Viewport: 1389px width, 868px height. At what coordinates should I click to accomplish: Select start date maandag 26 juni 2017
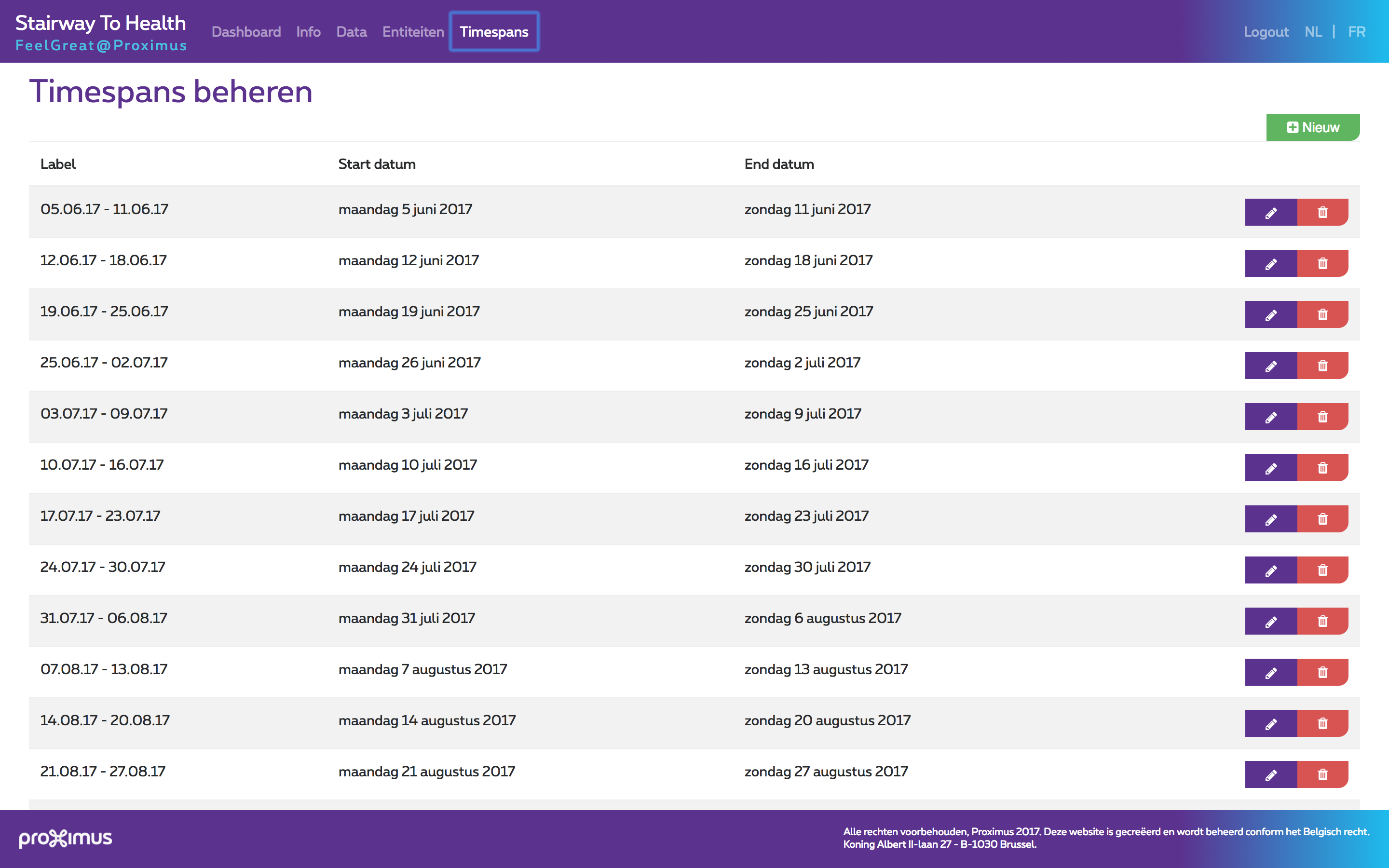[x=409, y=363]
